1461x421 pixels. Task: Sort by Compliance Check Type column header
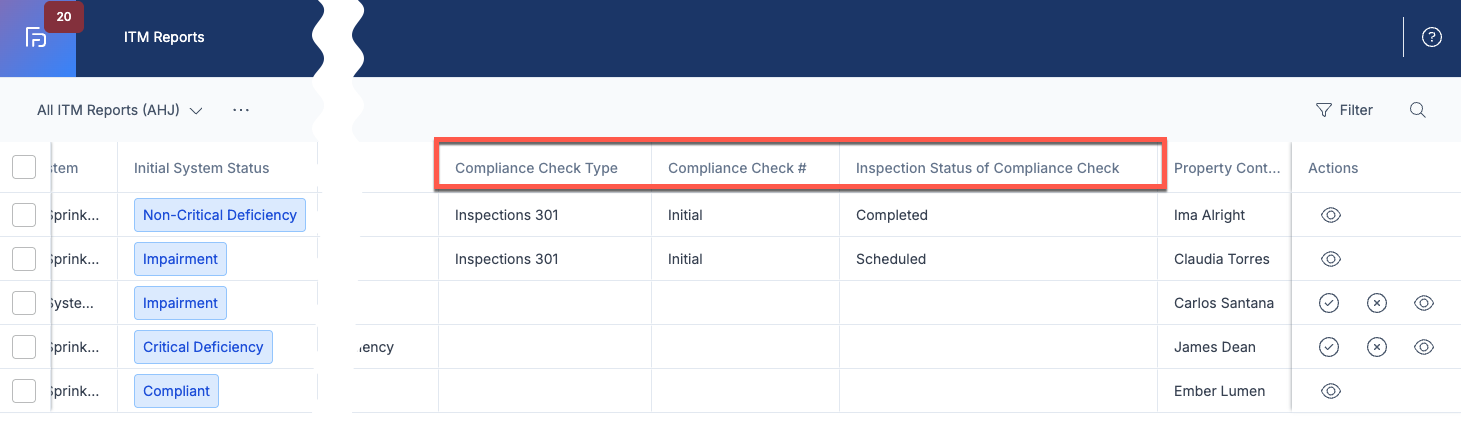pos(536,168)
